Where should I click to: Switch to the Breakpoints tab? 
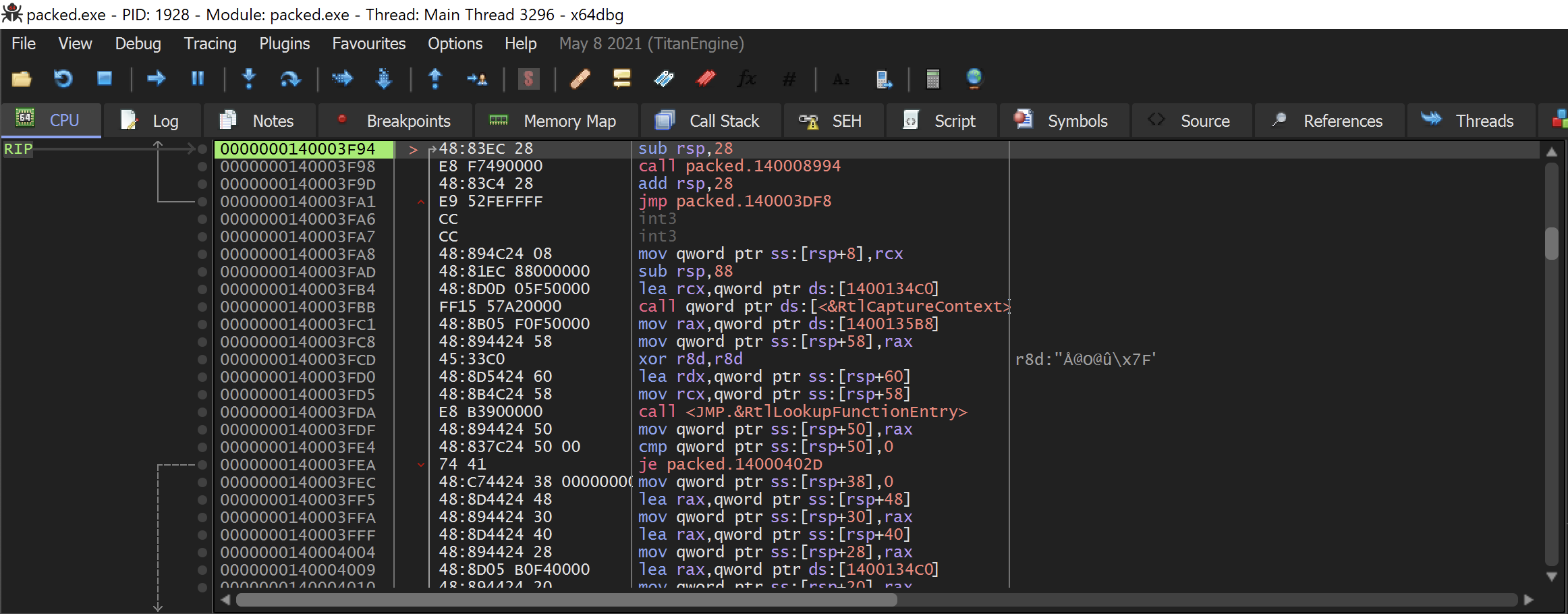point(395,121)
